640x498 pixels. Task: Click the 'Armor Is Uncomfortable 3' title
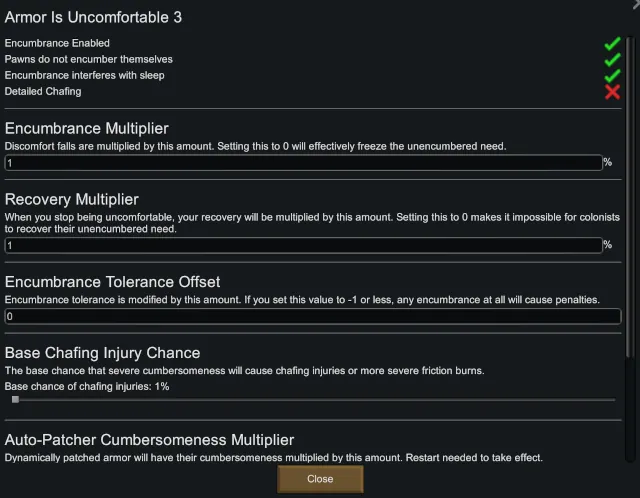pos(94,17)
